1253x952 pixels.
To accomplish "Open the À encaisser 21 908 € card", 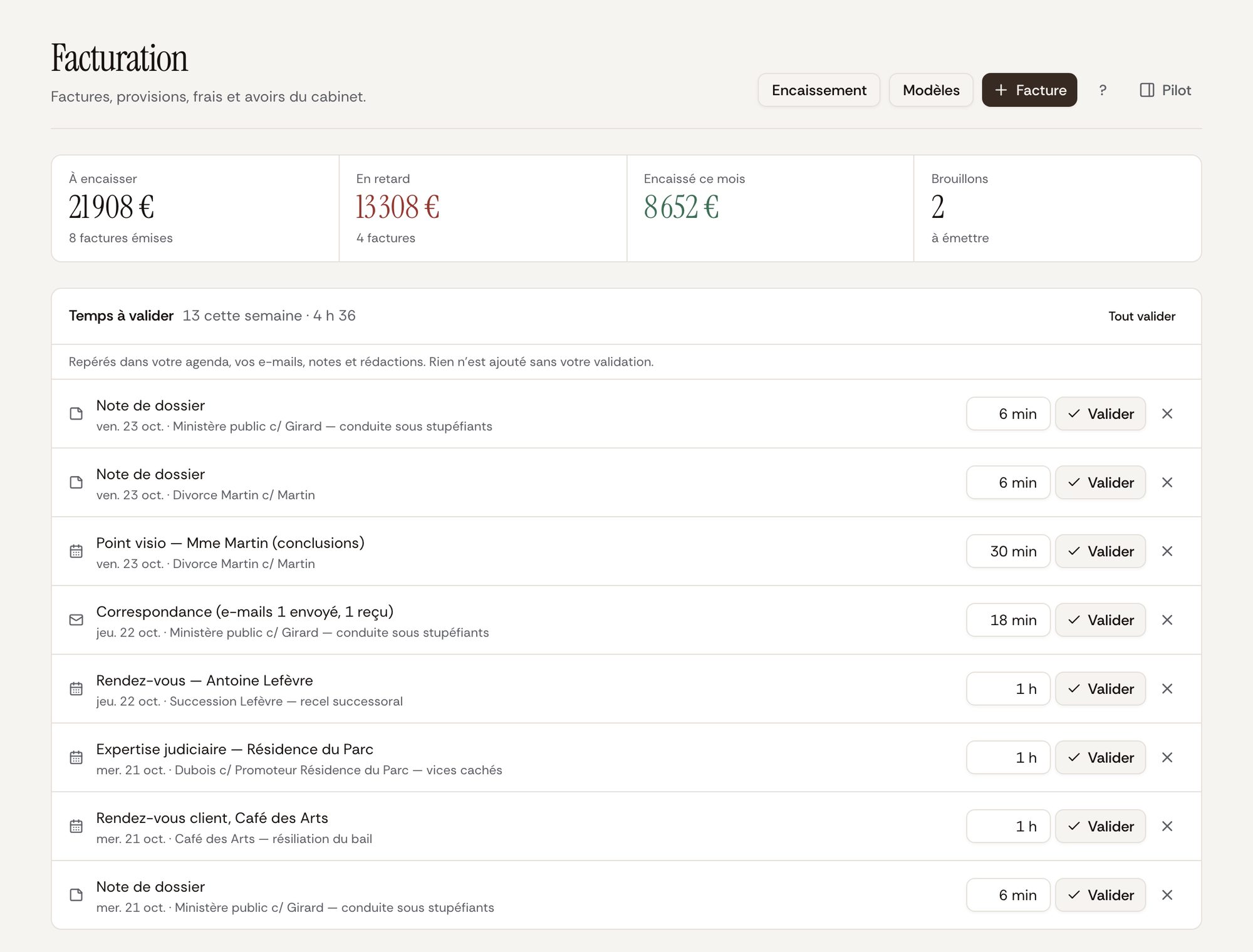I will pos(195,209).
